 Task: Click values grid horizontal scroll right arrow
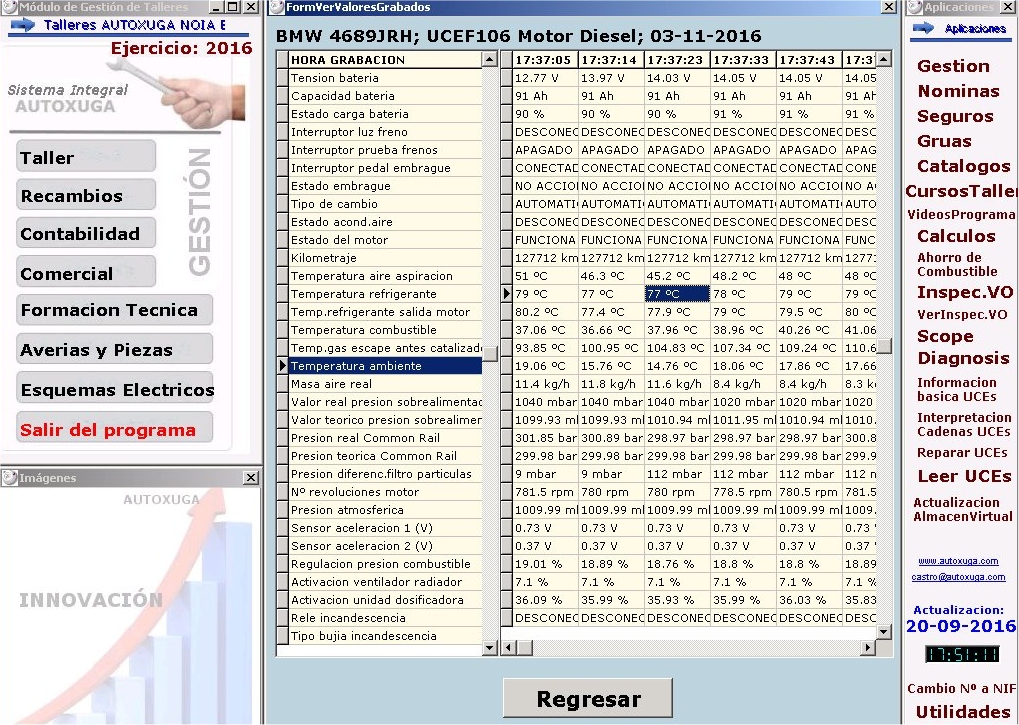[x=868, y=648]
